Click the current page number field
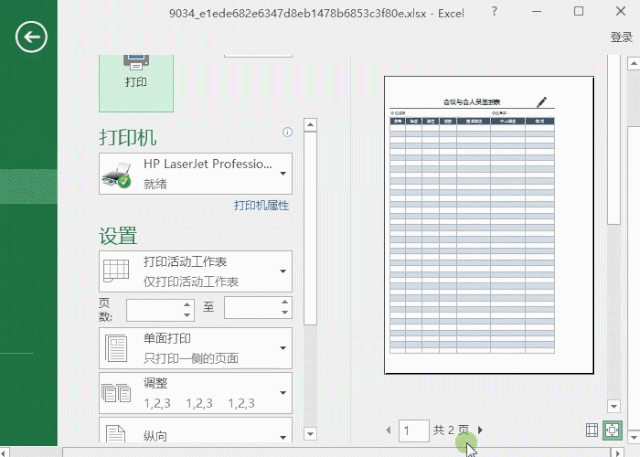 click(x=414, y=430)
